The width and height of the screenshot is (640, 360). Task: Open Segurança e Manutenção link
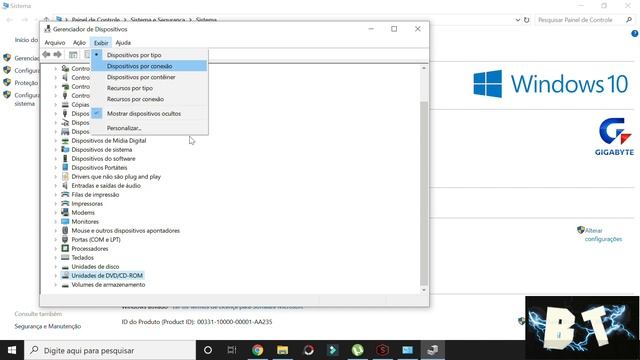(48, 326)
